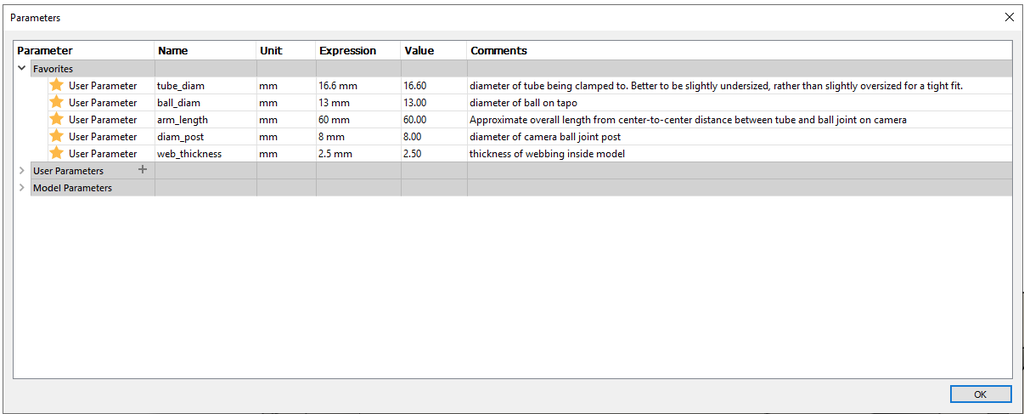Close the Parameters dialog
Screen dimensions: 1024x414
(1008, 17)
